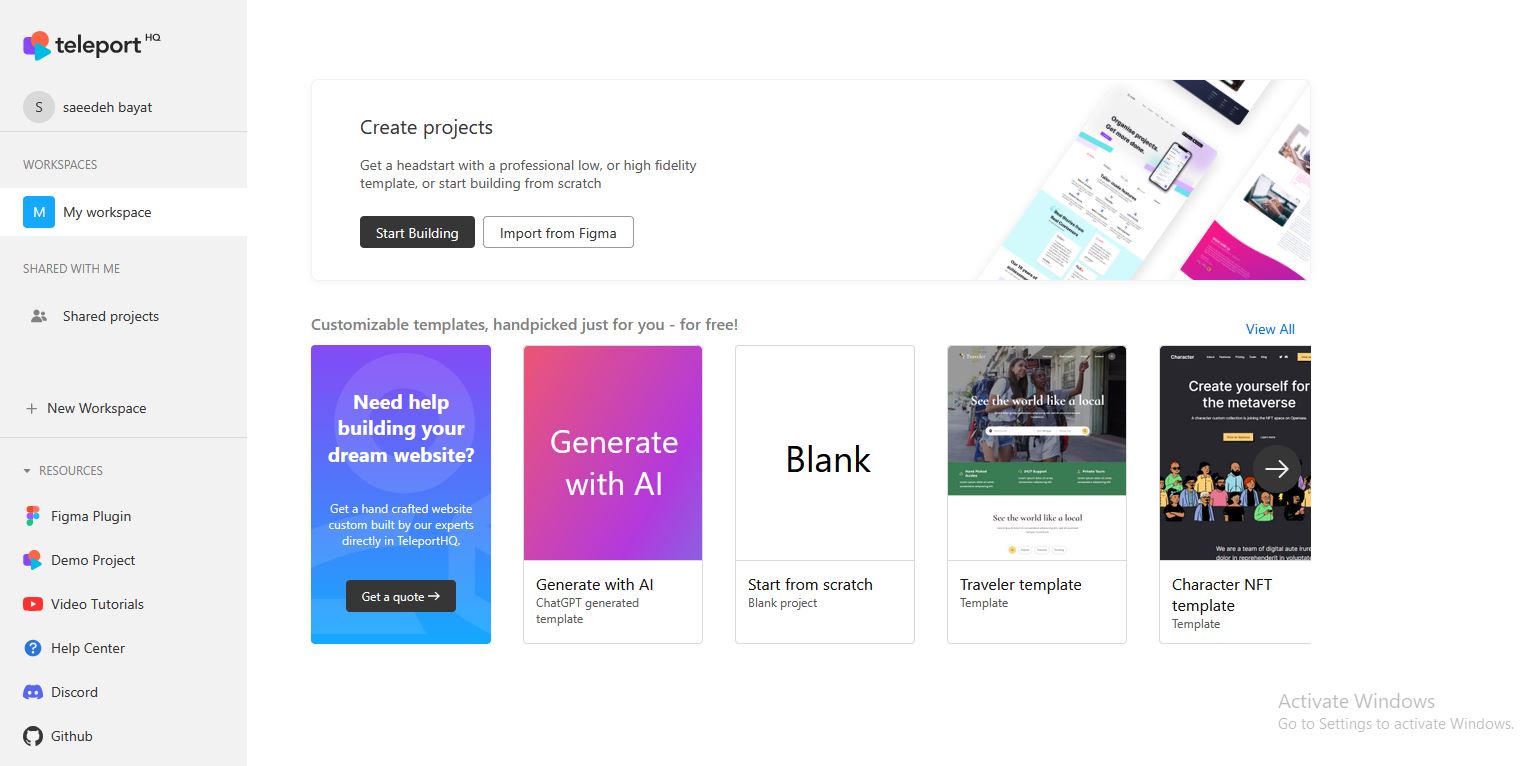
Task: Open the View All templates link
Action: pos(1270,329)
